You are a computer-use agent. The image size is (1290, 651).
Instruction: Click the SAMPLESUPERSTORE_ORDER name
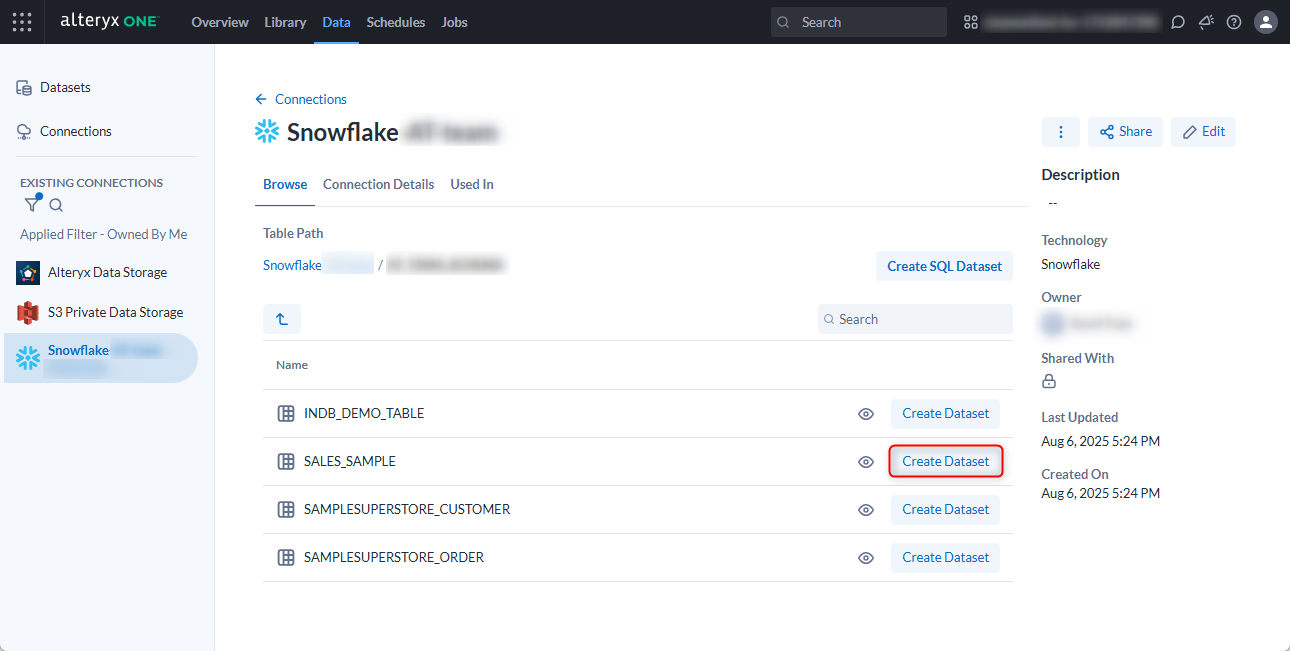point(394,557)
